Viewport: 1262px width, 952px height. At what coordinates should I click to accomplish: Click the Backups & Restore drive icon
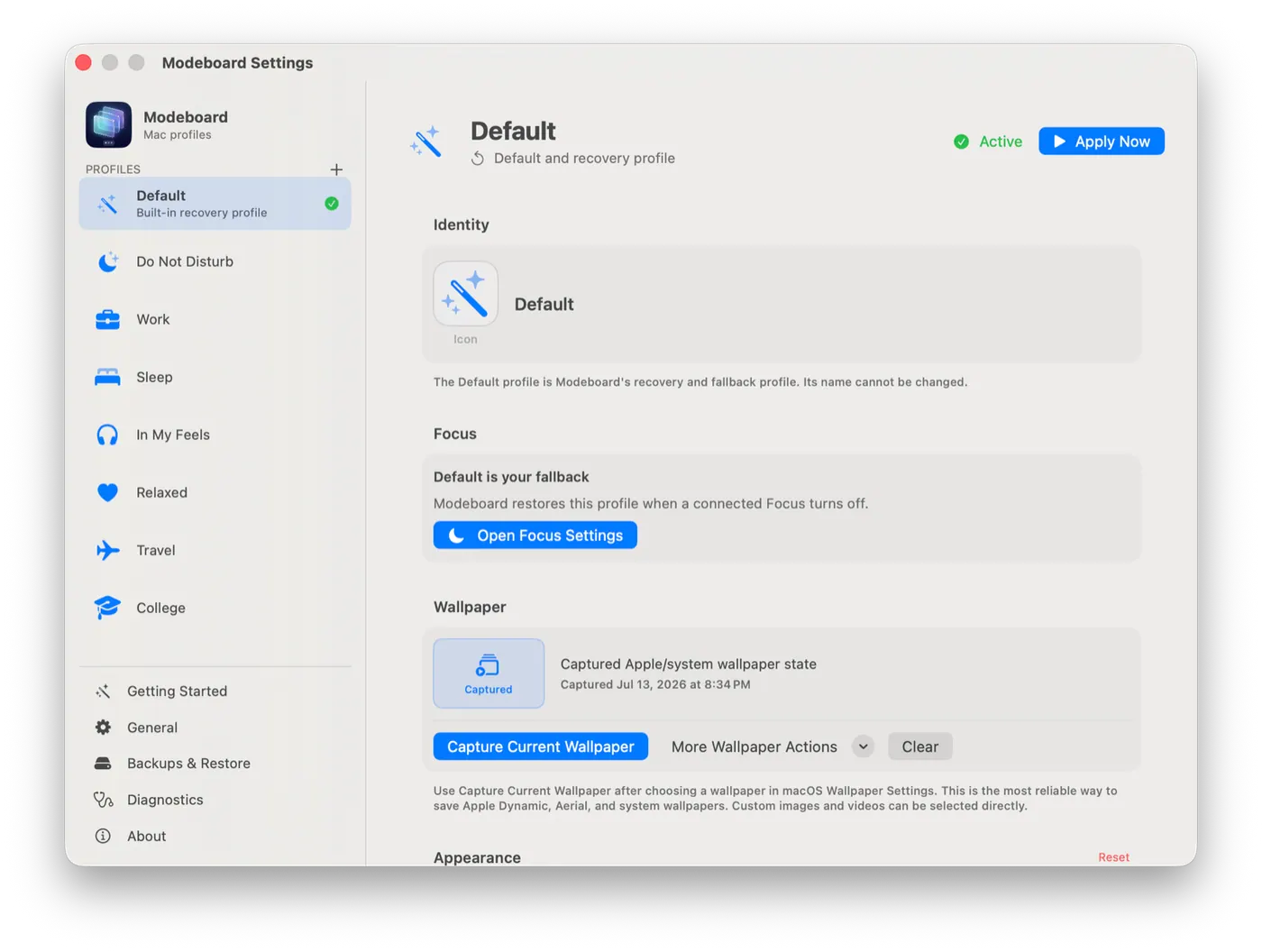pyautogui.click(x=103, y=764)
